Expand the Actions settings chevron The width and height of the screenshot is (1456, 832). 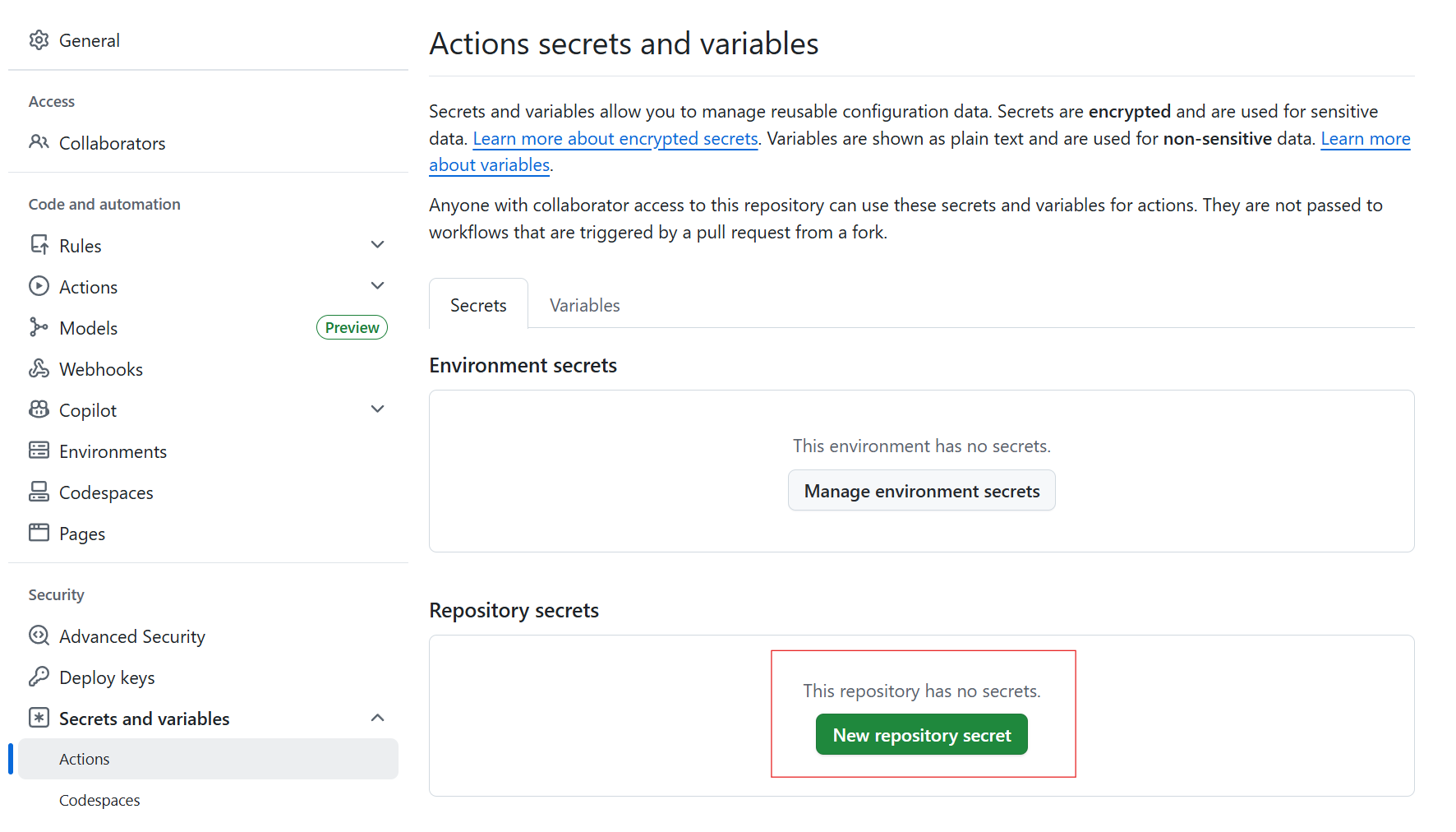click(377, 286)
